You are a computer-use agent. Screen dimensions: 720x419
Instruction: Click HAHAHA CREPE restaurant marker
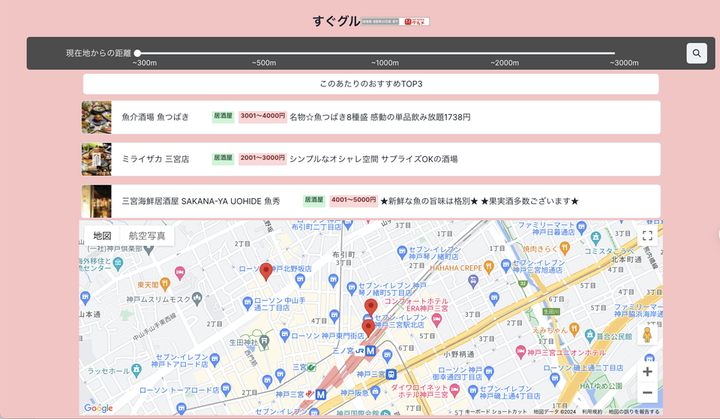point(489,267)
